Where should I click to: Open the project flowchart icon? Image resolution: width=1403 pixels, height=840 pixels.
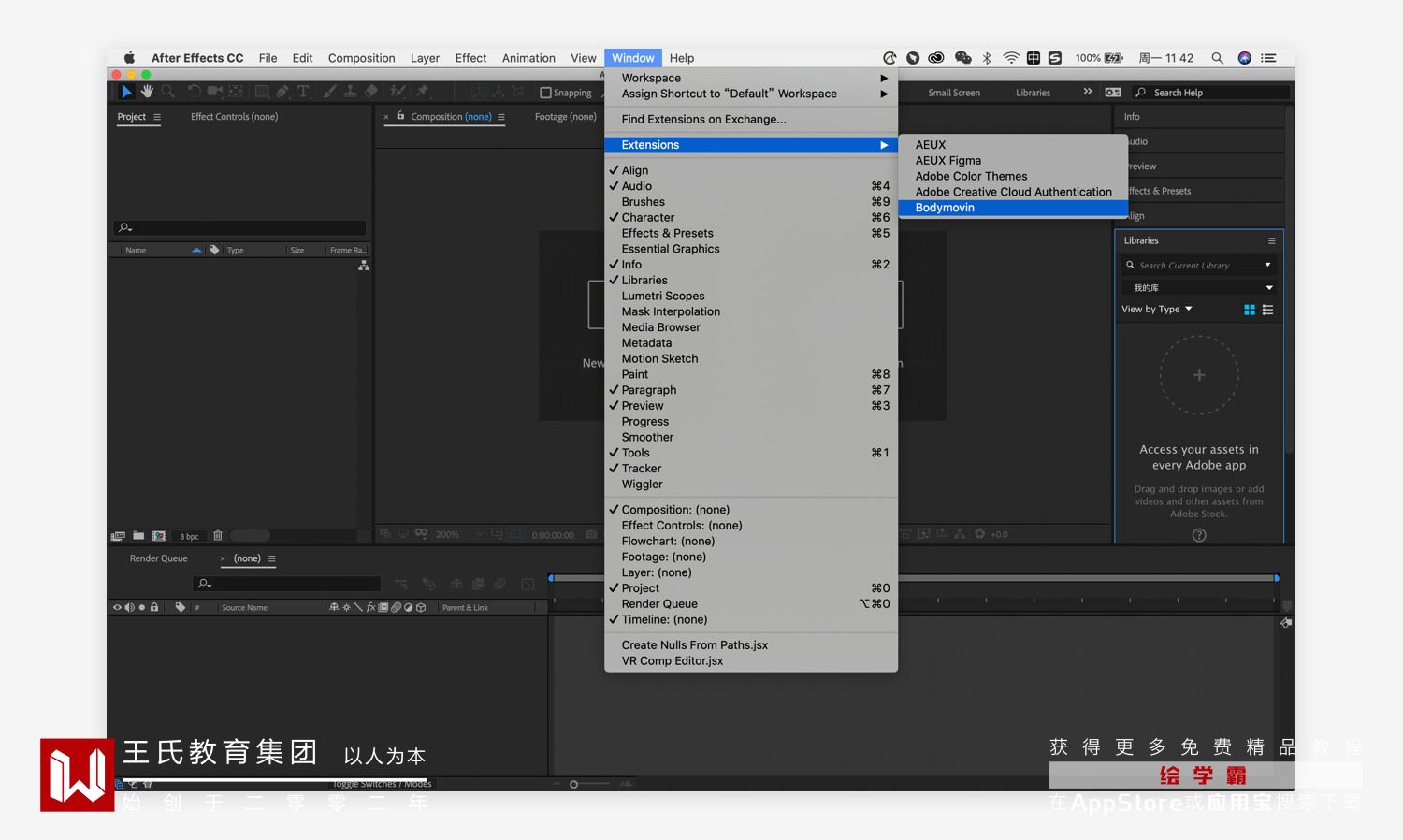364,267
